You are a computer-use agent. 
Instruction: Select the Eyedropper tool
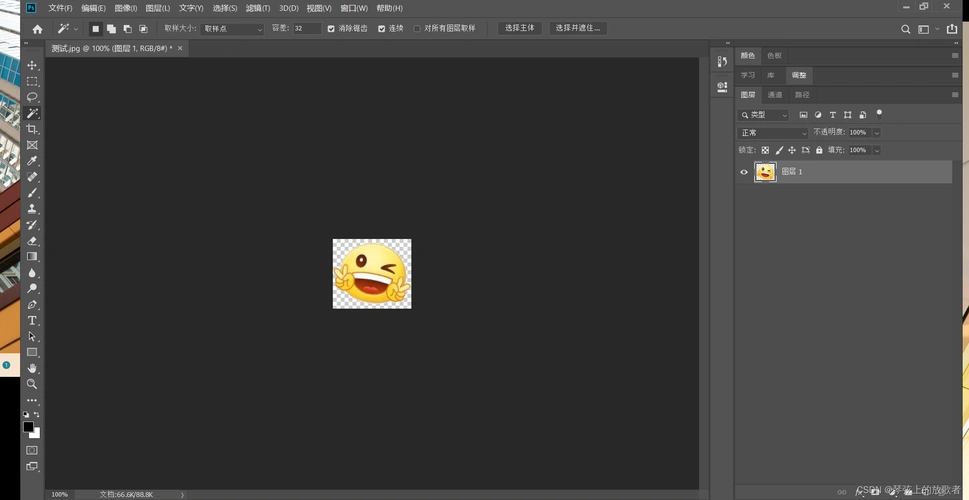click(x=32, y=161)
